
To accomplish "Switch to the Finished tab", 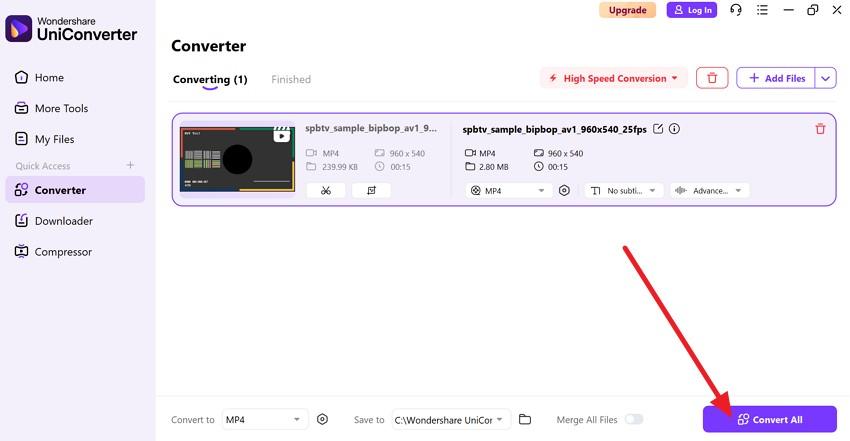I will pos(291,80).
